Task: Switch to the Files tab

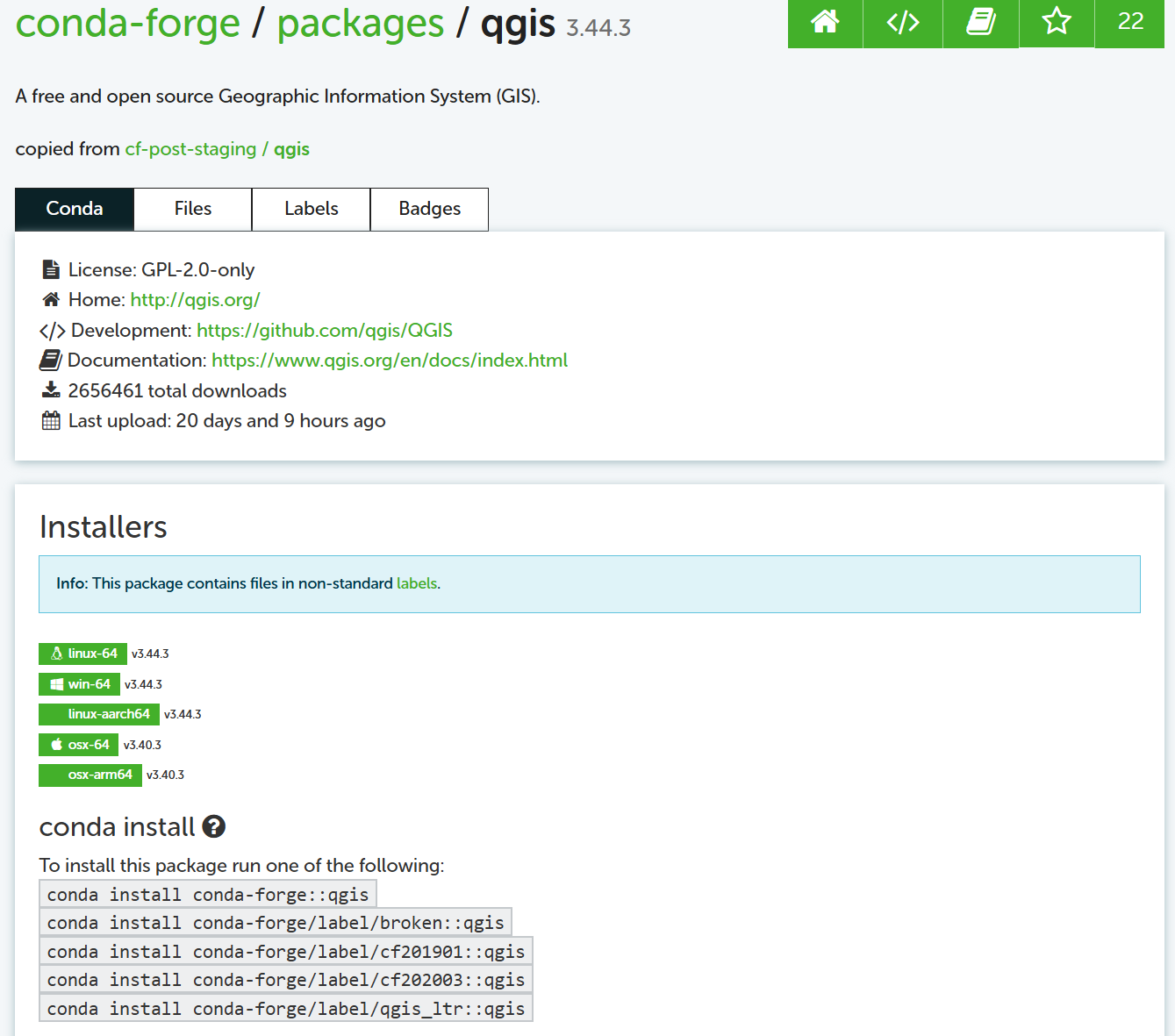Action: click(x=193, y=209)
